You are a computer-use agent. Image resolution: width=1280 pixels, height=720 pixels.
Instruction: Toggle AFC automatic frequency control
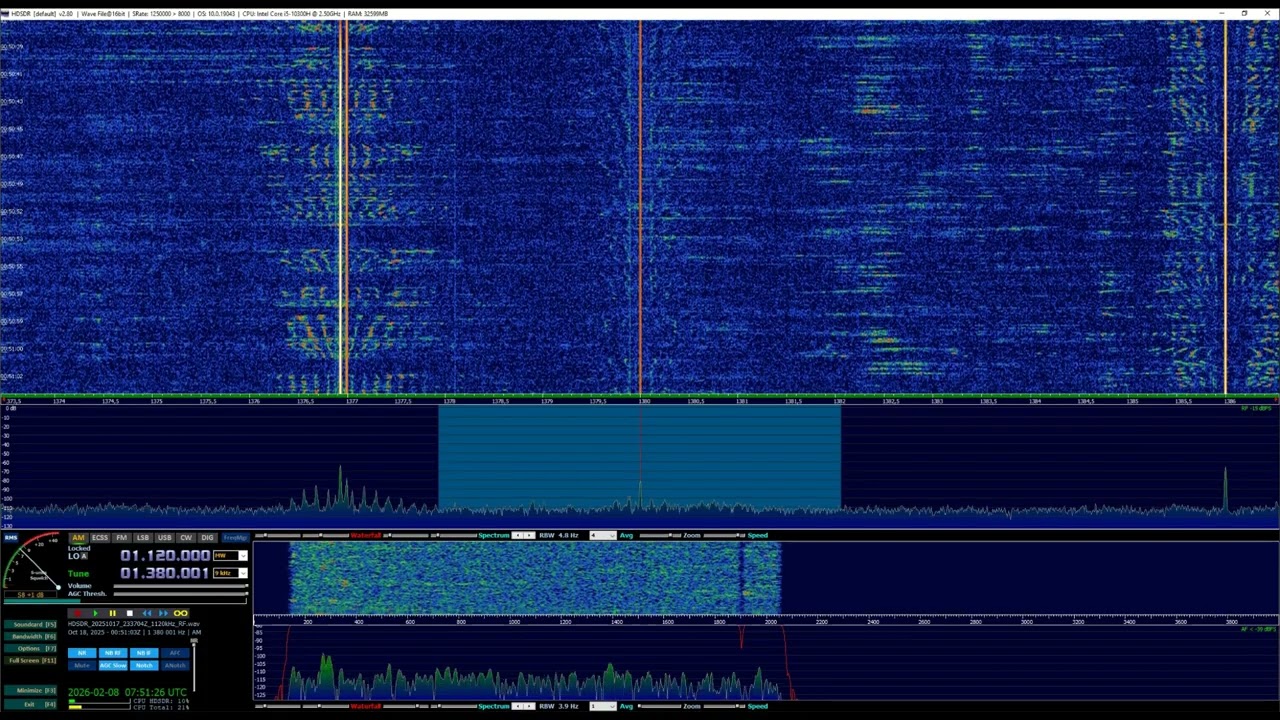point(175,653)
